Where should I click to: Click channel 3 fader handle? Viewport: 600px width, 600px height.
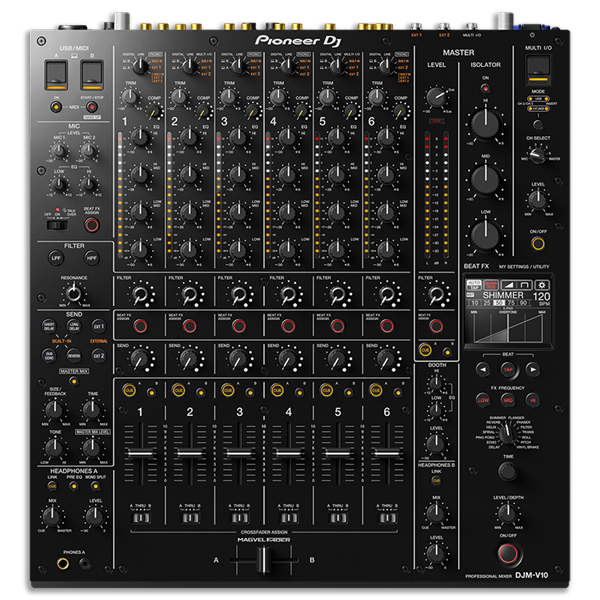tap(239, 453)
